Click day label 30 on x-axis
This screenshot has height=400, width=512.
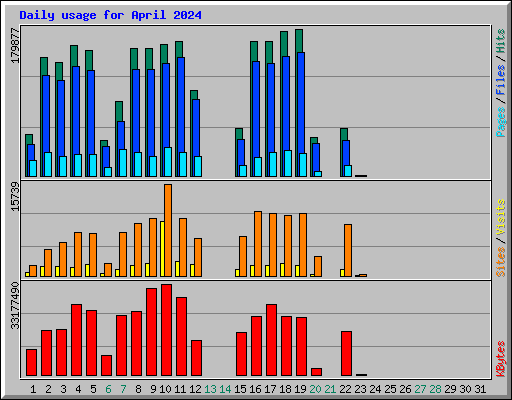coord(465,389)
